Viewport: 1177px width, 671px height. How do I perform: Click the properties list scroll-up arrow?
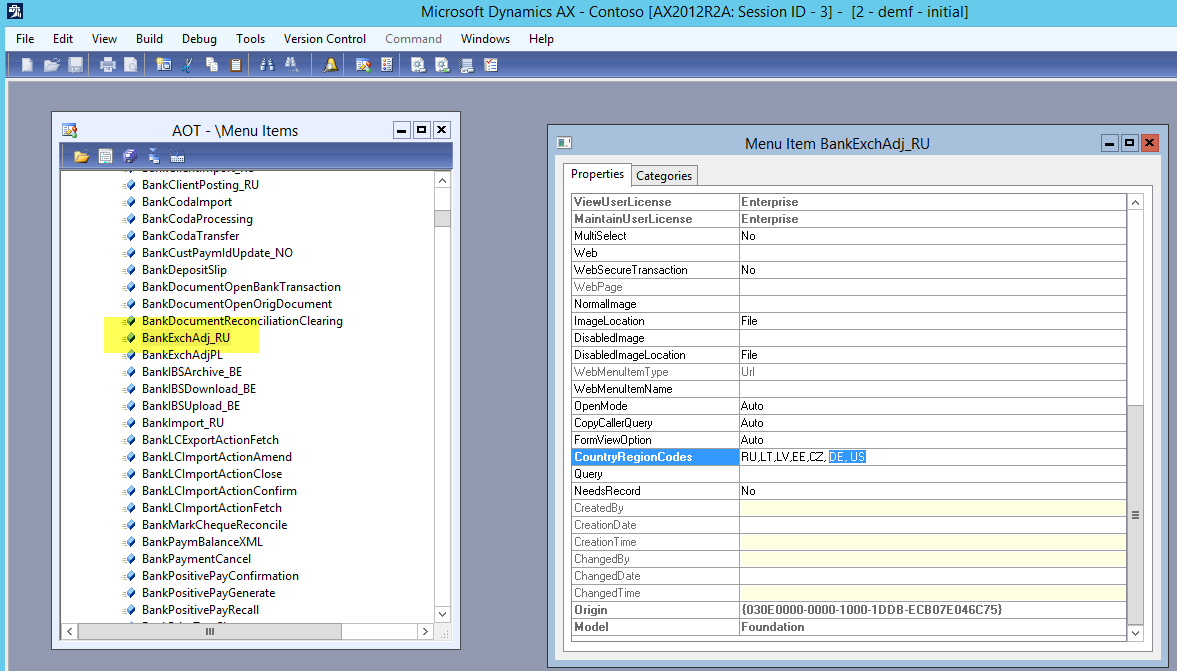pos(1135,203)
